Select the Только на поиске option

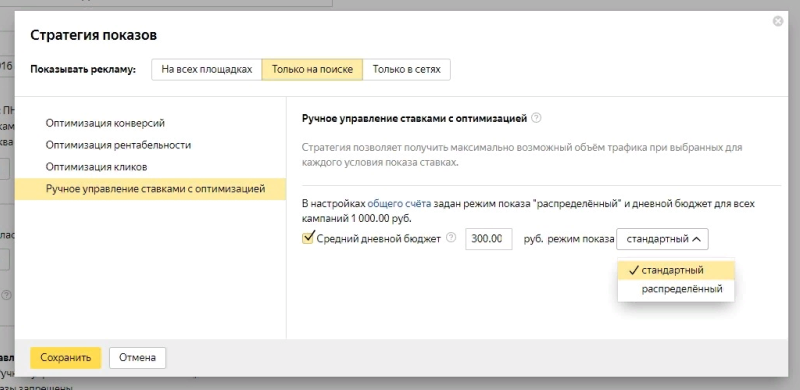pos(312,69)
